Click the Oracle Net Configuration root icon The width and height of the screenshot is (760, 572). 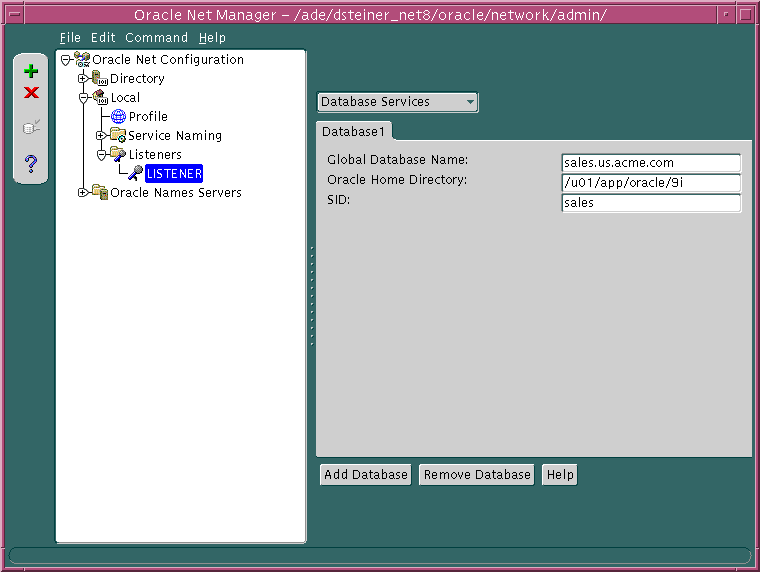(x=82, y=60)
